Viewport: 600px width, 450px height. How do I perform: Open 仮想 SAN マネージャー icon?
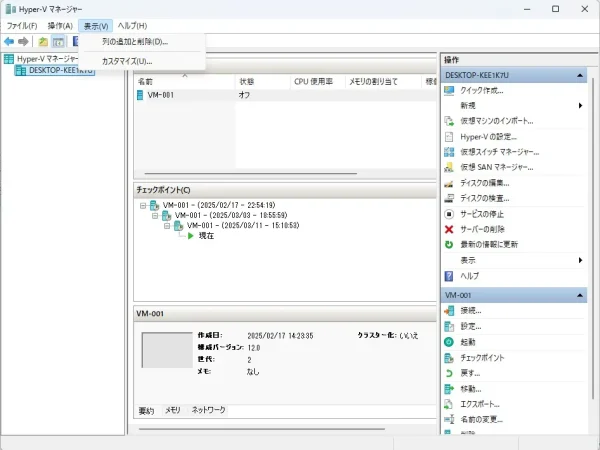tap(449, 168)
